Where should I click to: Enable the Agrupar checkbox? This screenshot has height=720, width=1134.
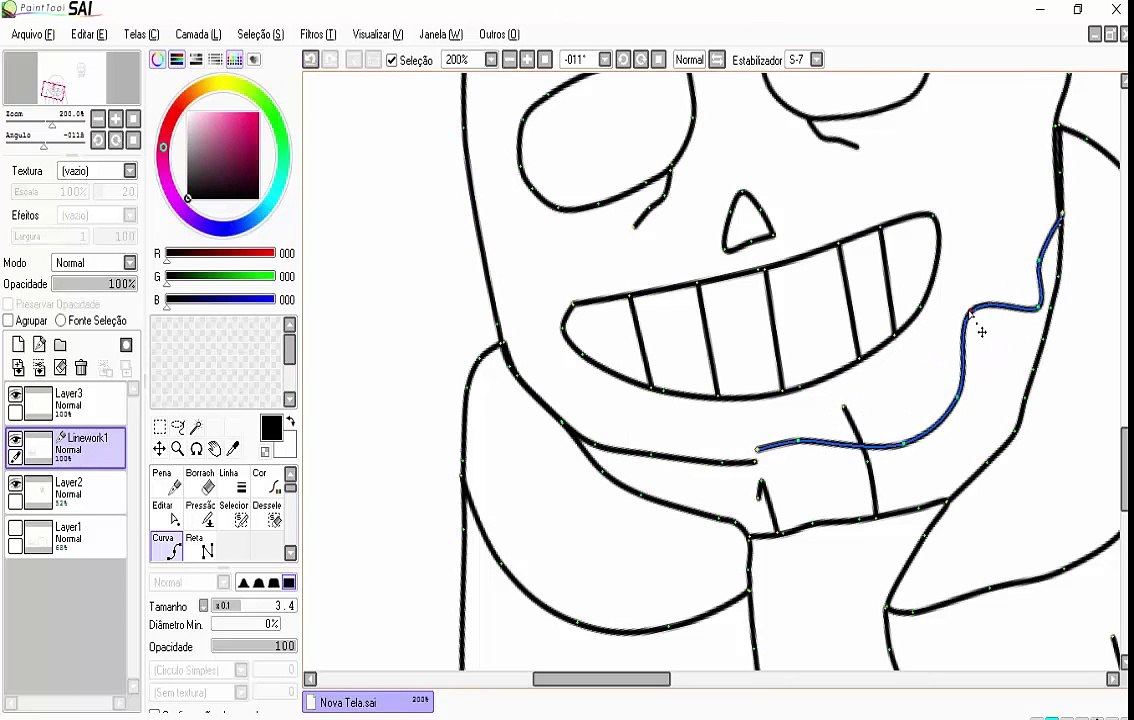9,320
